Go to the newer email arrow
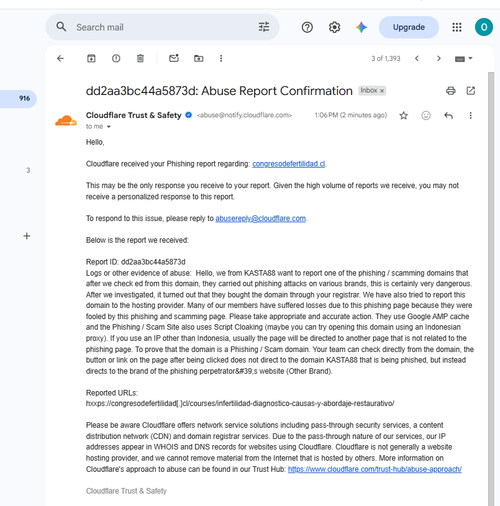The image size is (500, 506). [417, 59]
